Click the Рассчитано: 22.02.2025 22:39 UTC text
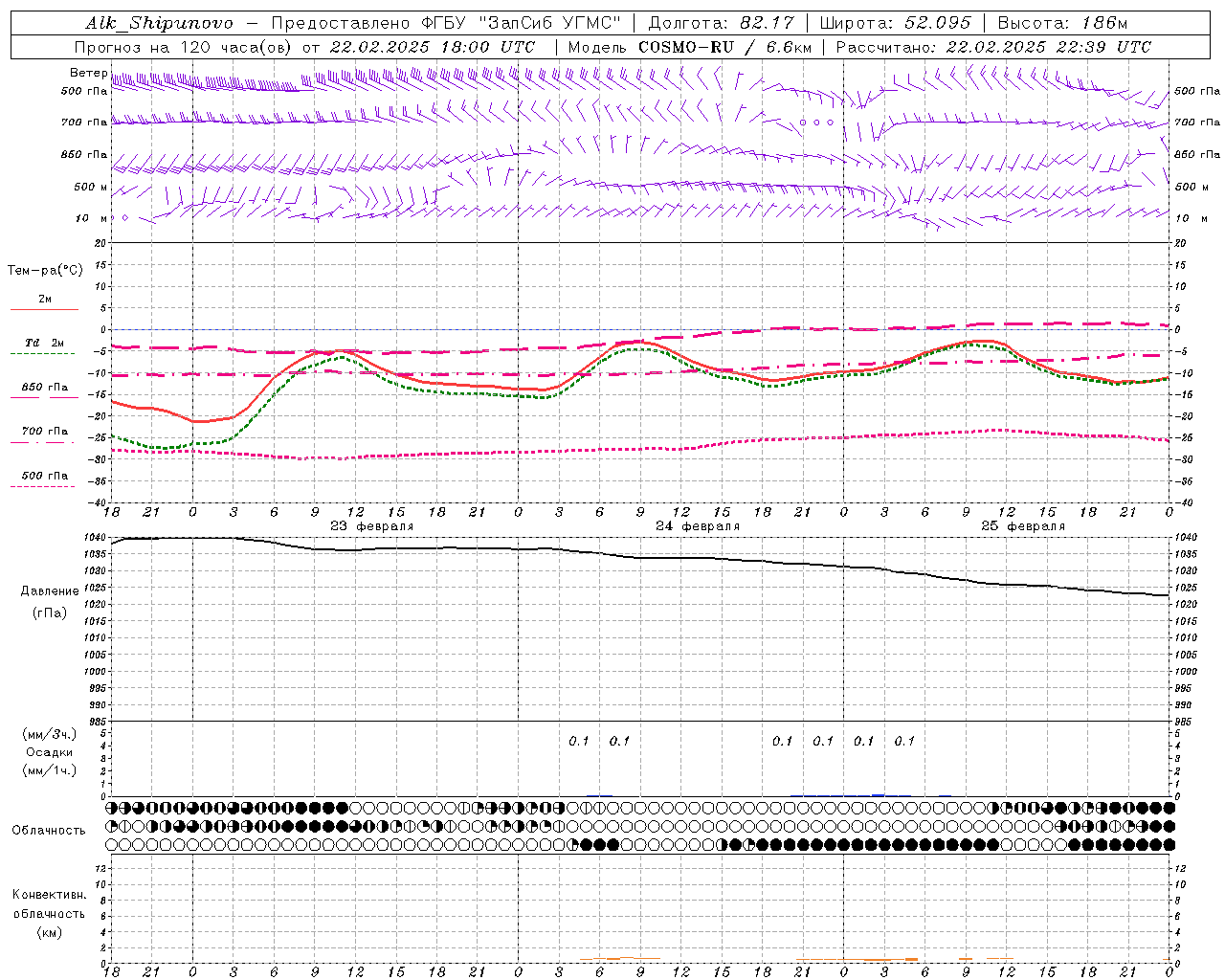 (x=993, y=47)
